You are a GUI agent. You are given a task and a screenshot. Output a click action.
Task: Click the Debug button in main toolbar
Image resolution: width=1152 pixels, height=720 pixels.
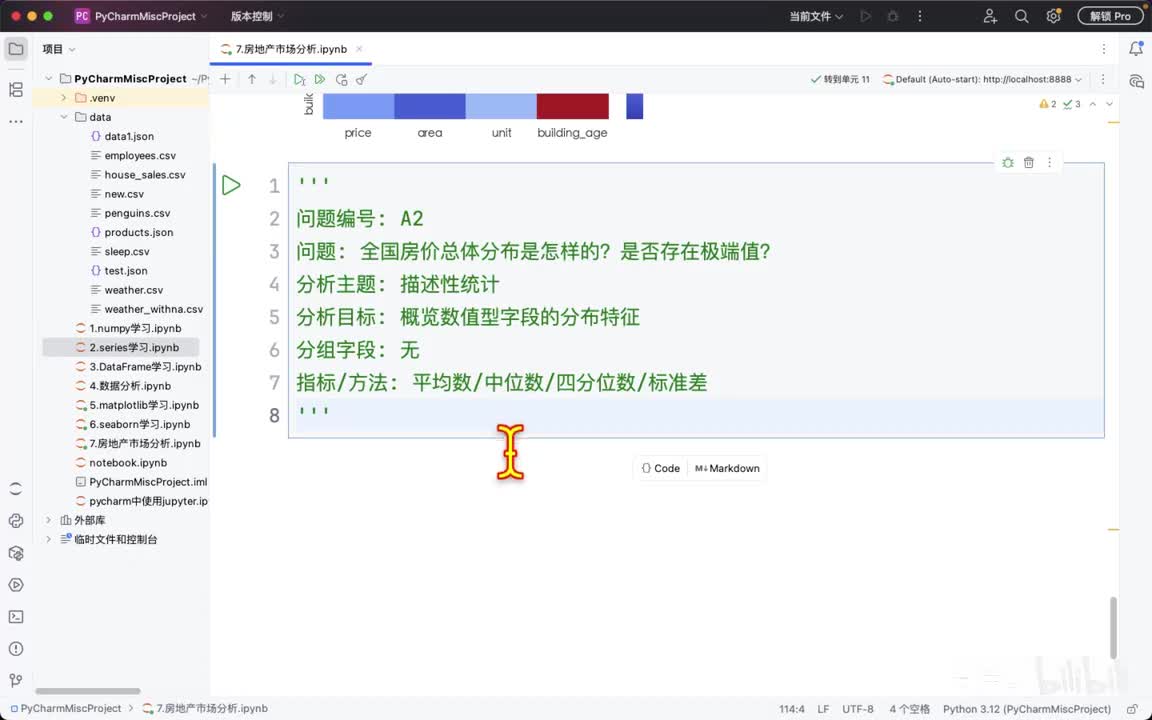(x=893, y=16)
